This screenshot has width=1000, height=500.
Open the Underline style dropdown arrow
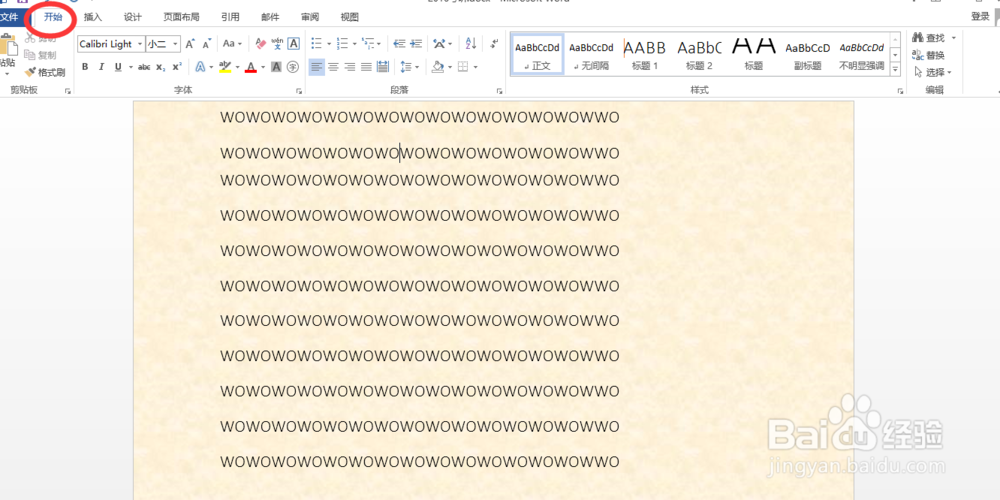point(131,67)
